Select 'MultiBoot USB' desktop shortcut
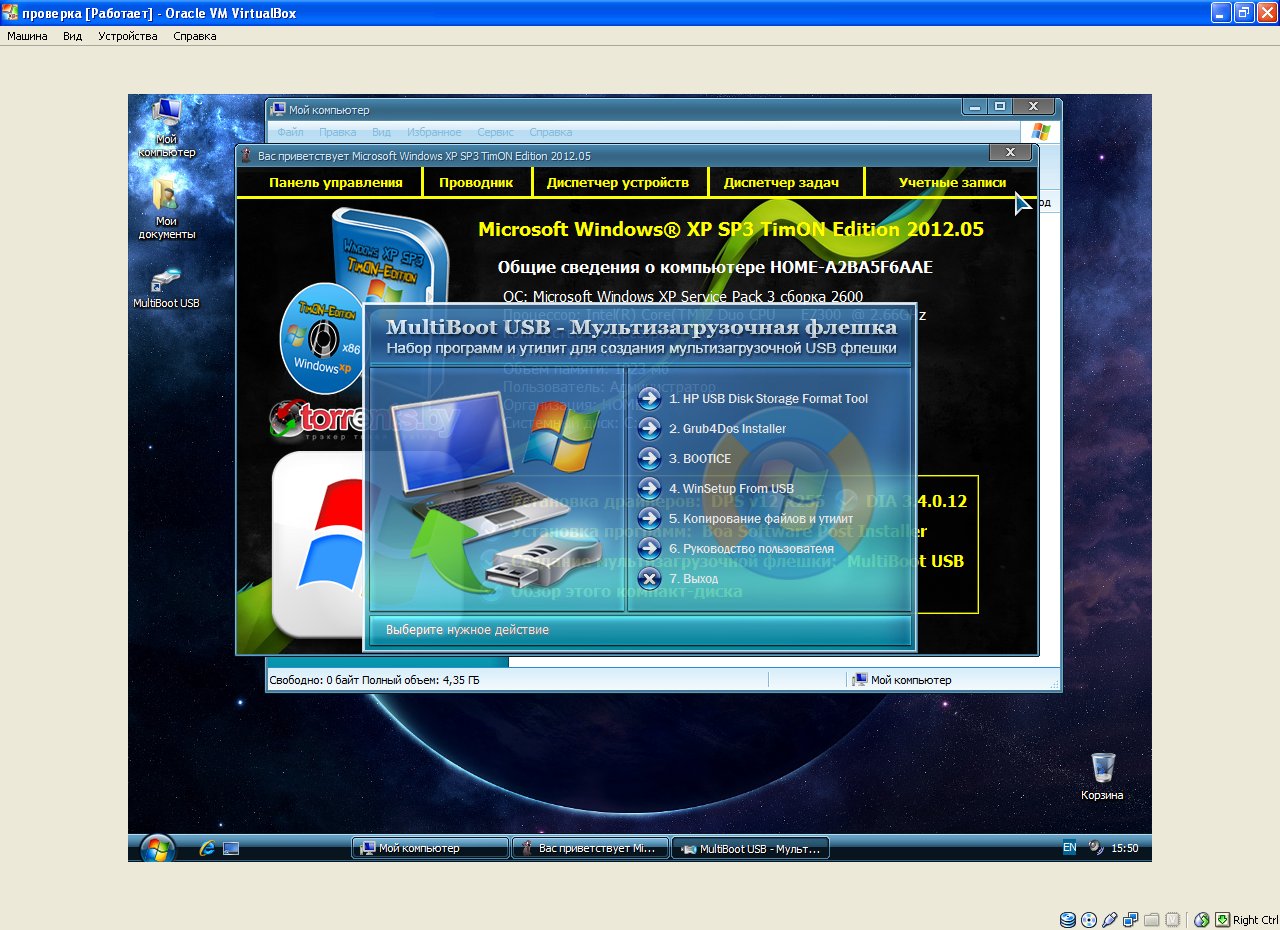 tap(167, 288)
